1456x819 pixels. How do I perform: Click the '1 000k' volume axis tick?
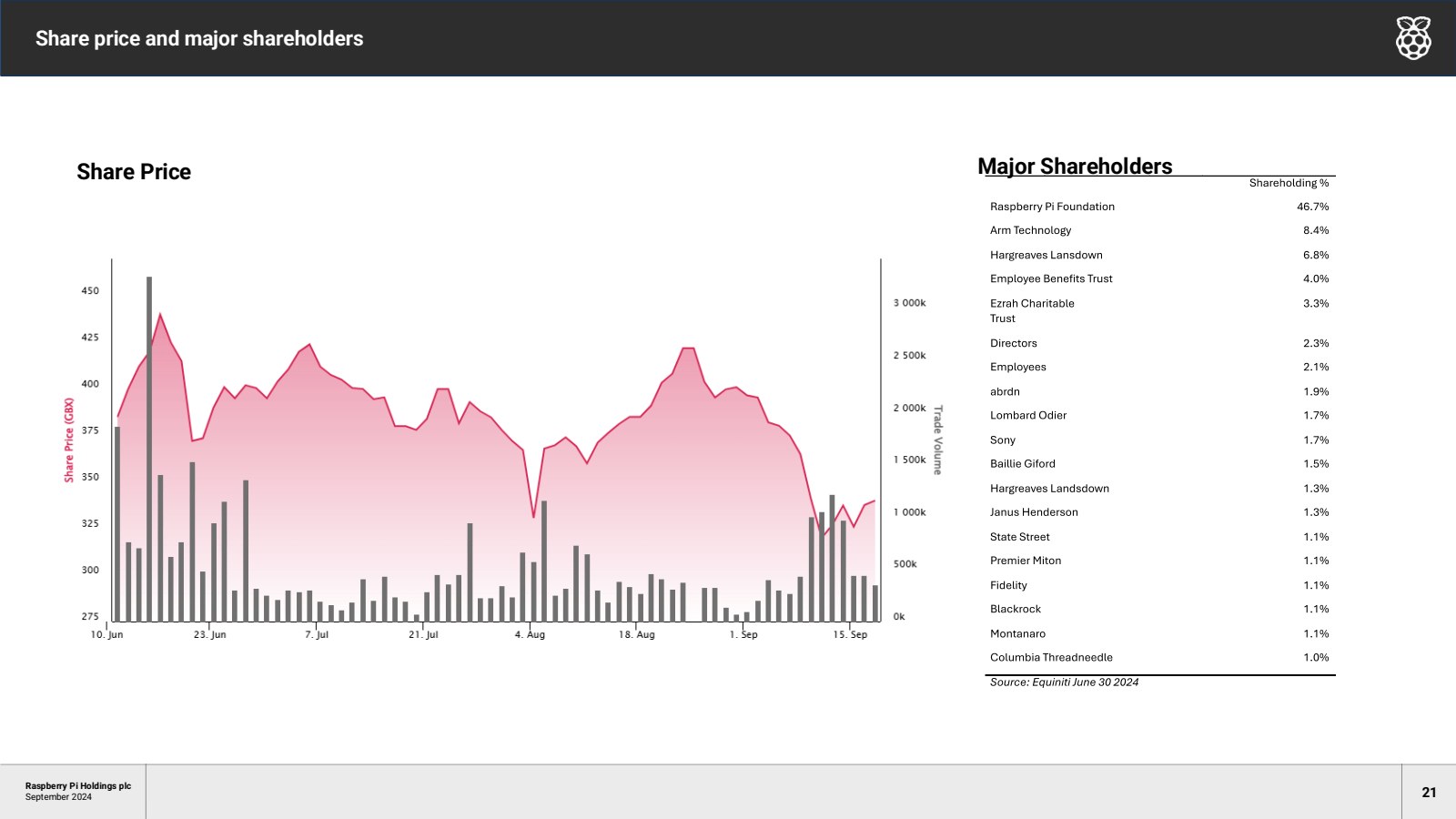pyautogui.click(x=909, y=512)
